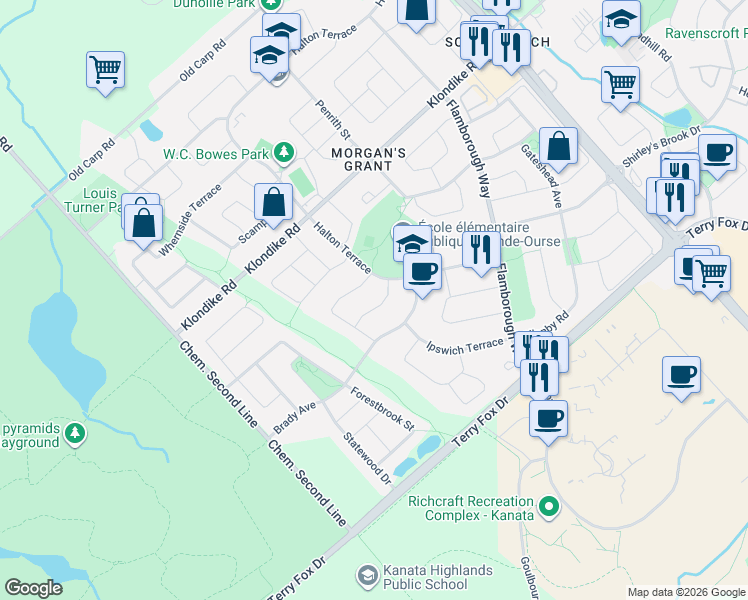Click the shopping bag marker above Gateshead Ave
The width and height of the screenshot is (748, 600).
click(x=558, y=147)
